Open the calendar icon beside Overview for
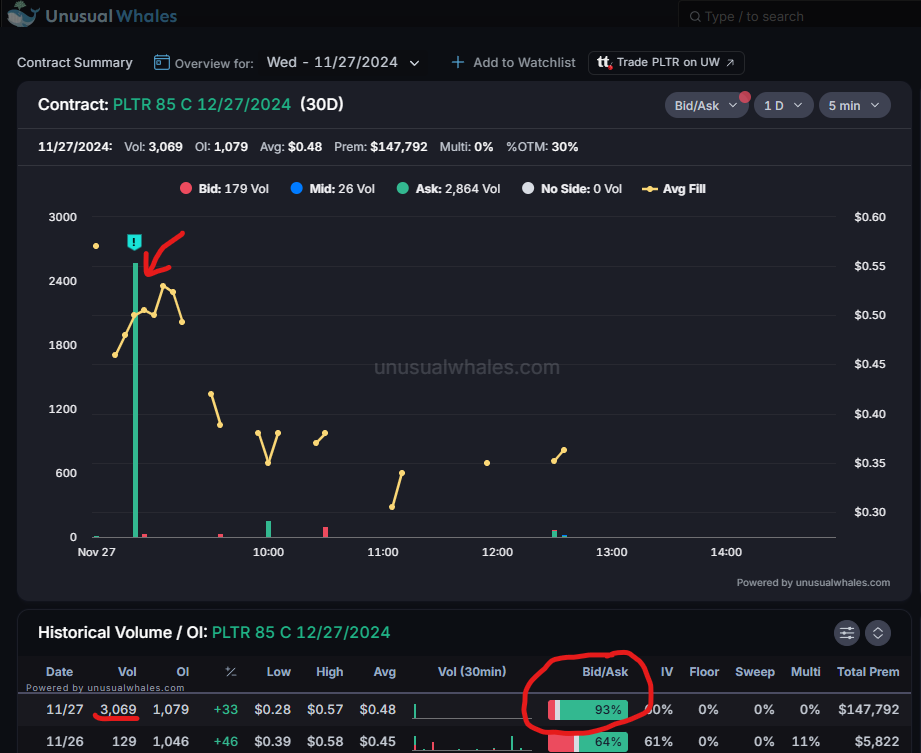The image size is (921, 753). pos(162,62)
